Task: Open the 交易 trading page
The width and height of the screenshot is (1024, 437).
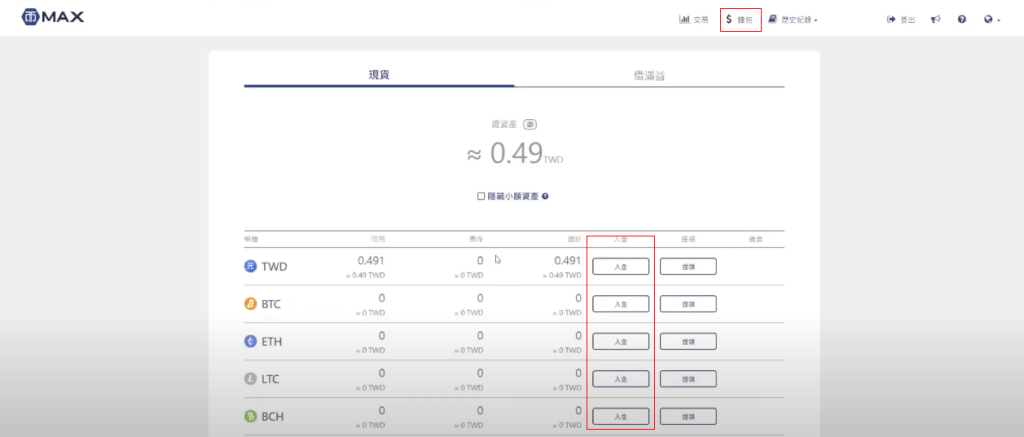Action: [694, 20]
